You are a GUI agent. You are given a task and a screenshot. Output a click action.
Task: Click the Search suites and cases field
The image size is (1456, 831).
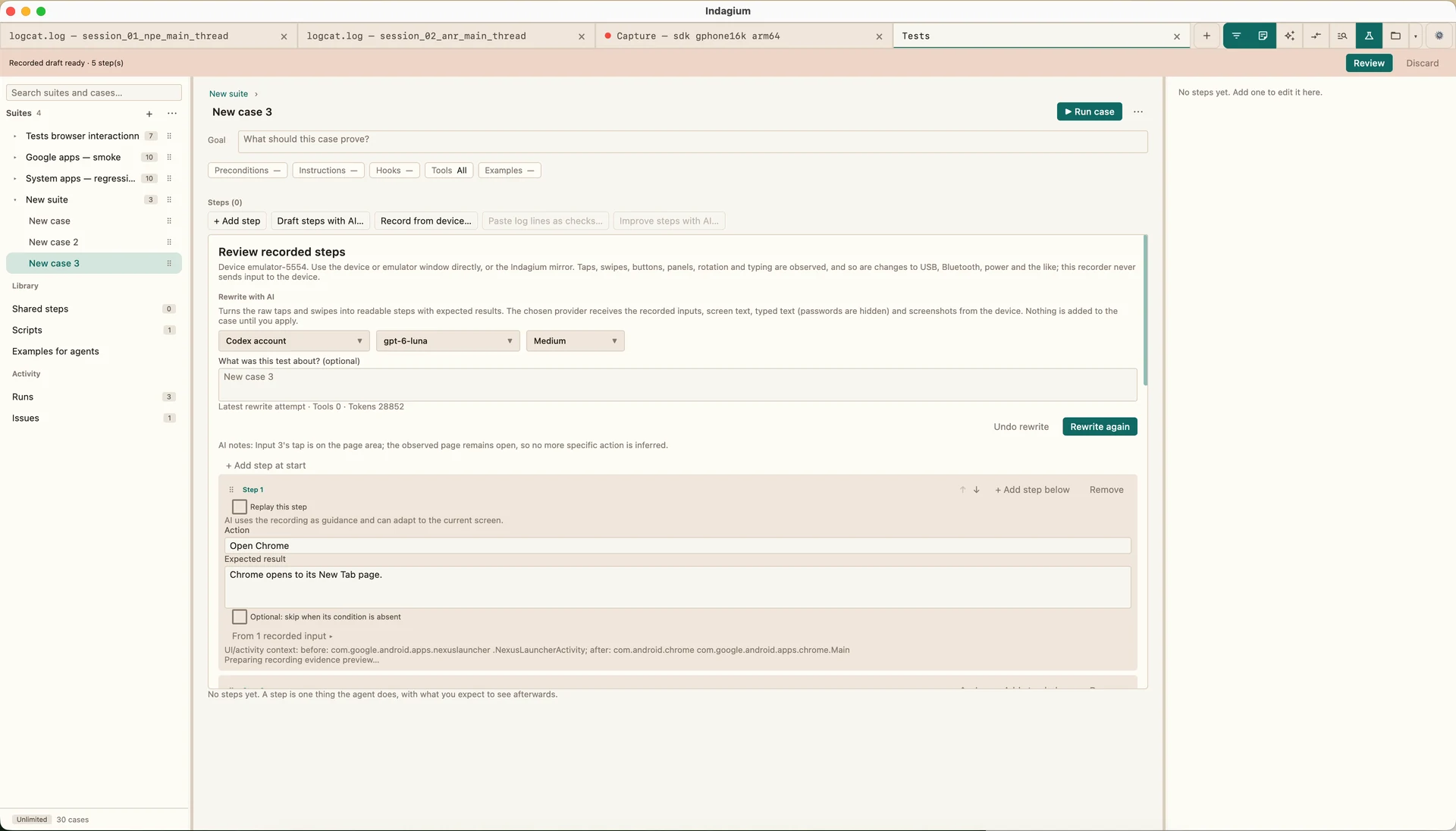[x=94, y=93]
